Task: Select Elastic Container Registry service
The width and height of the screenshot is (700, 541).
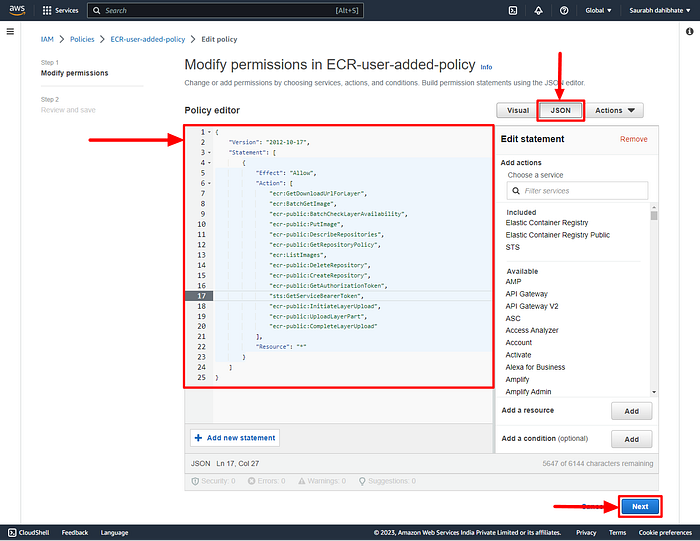Action: click(x=547, y=223)
